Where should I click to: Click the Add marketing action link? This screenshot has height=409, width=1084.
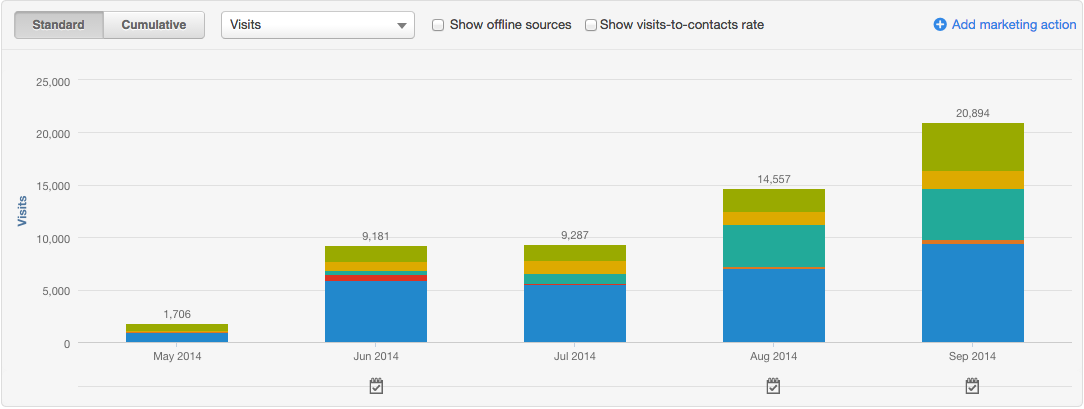pos(1013,25)
